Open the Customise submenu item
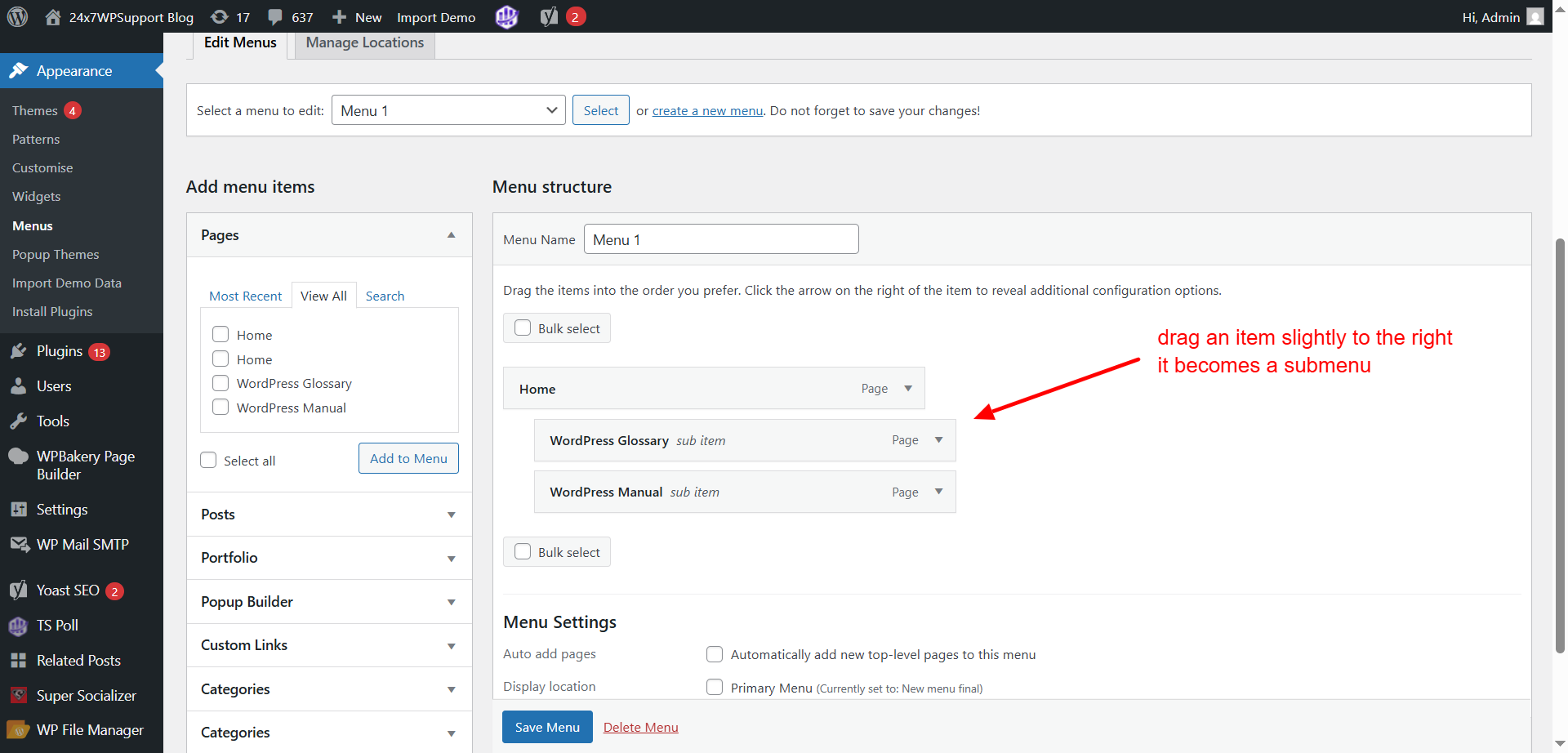The image size is (1568, 753). [x=42, y=168]
